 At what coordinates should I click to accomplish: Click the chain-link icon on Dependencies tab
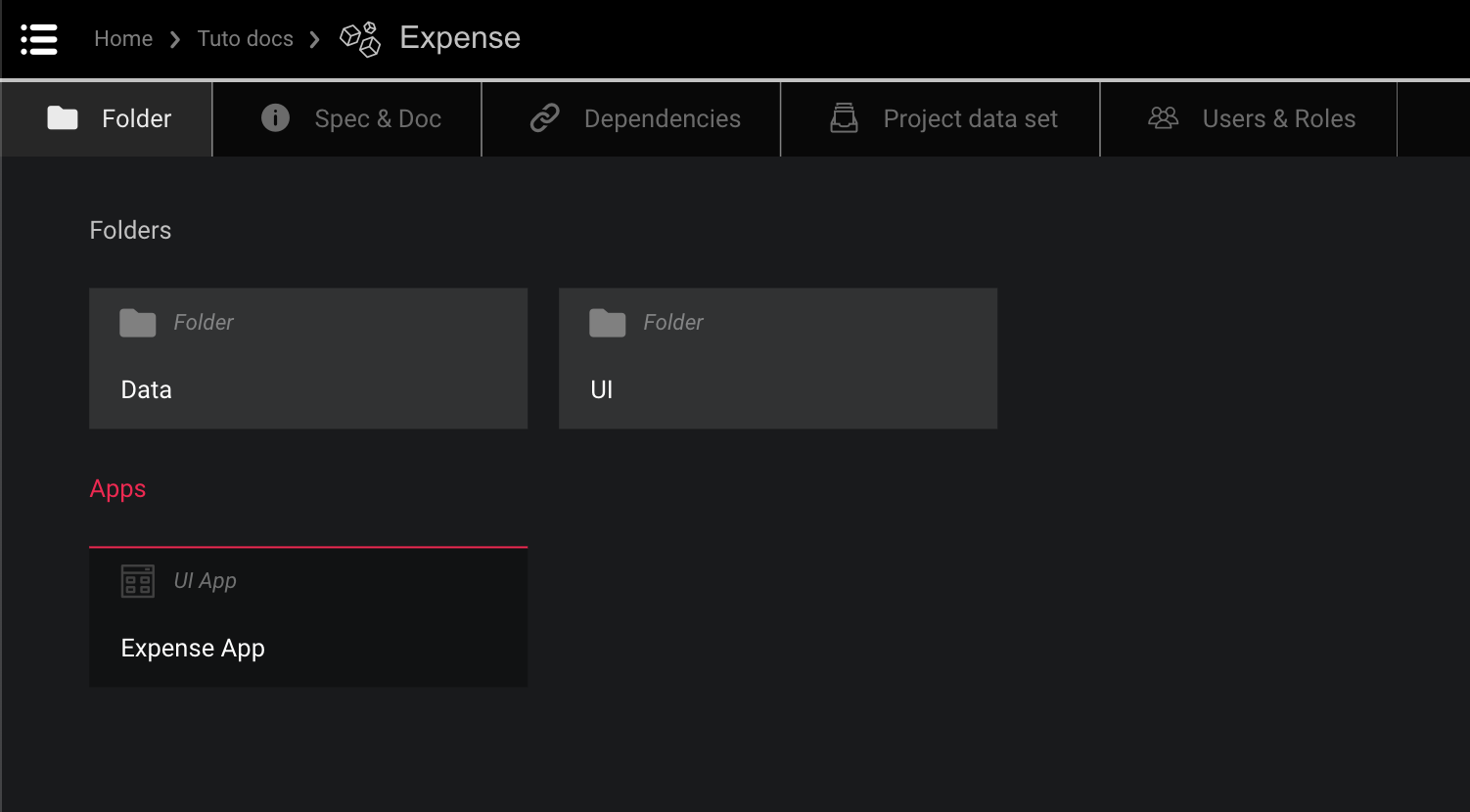click(543, 117)
